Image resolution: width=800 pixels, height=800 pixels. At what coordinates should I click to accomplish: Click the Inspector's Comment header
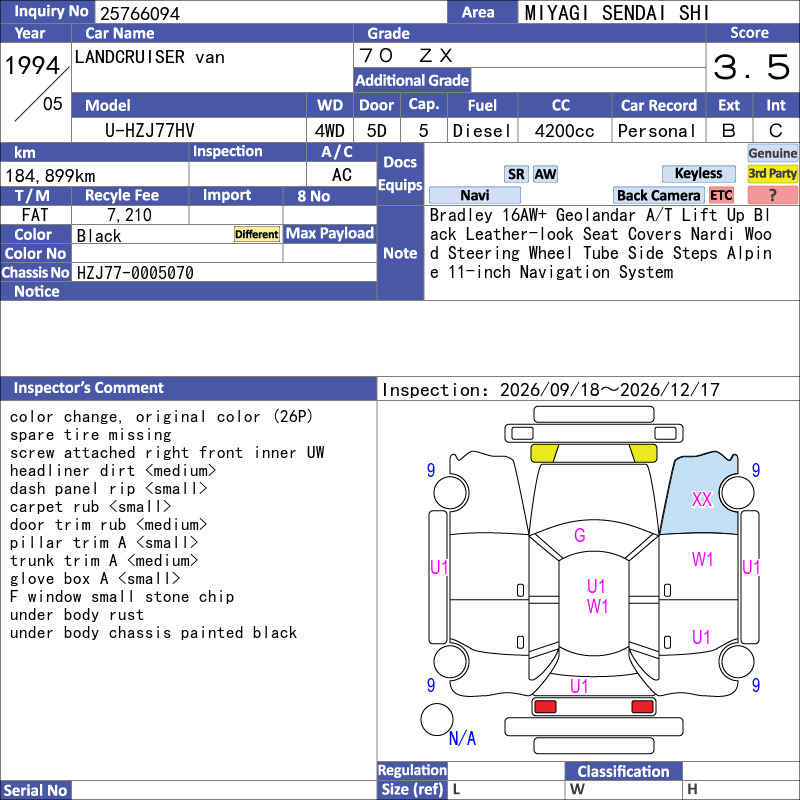(x=89, y=388)
